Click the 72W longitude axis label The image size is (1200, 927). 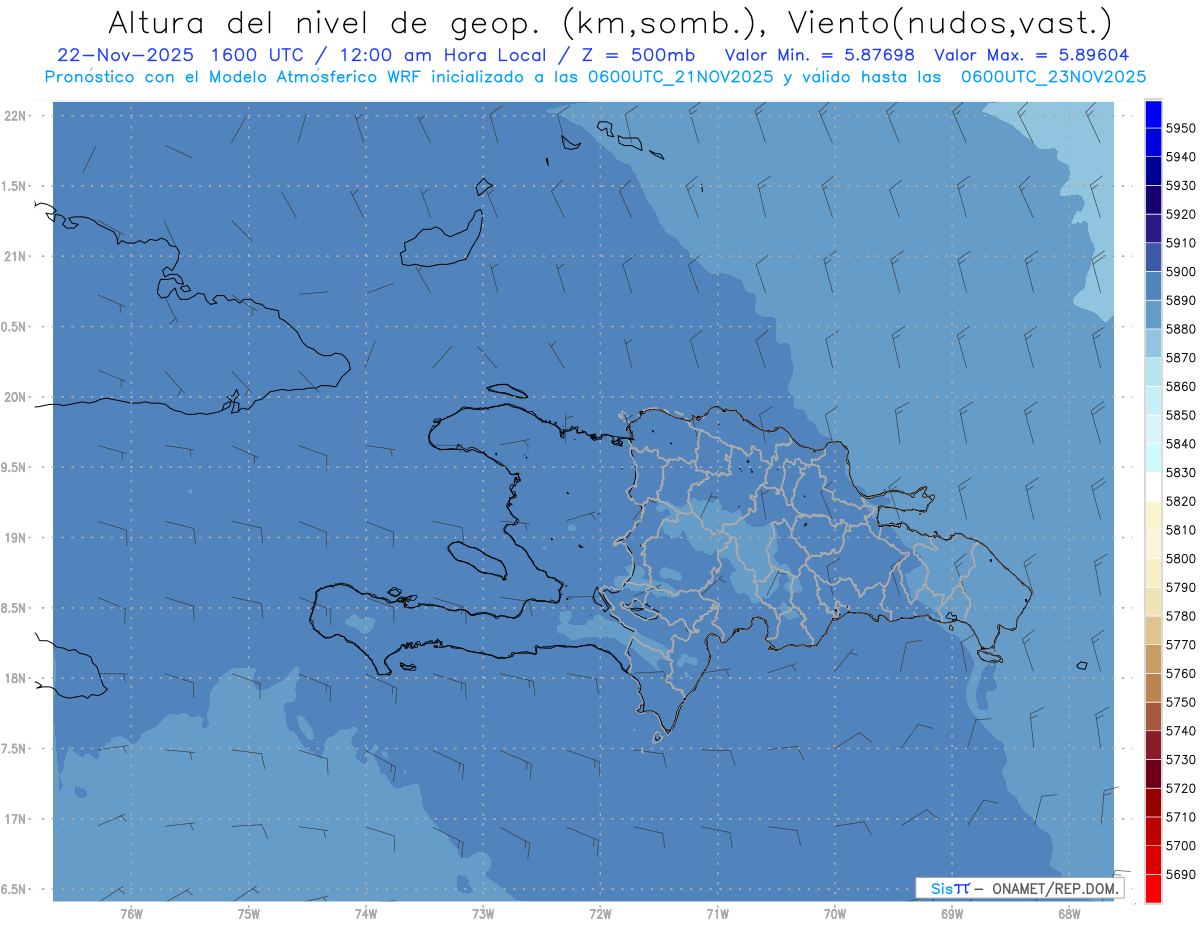tap(600, 914)
